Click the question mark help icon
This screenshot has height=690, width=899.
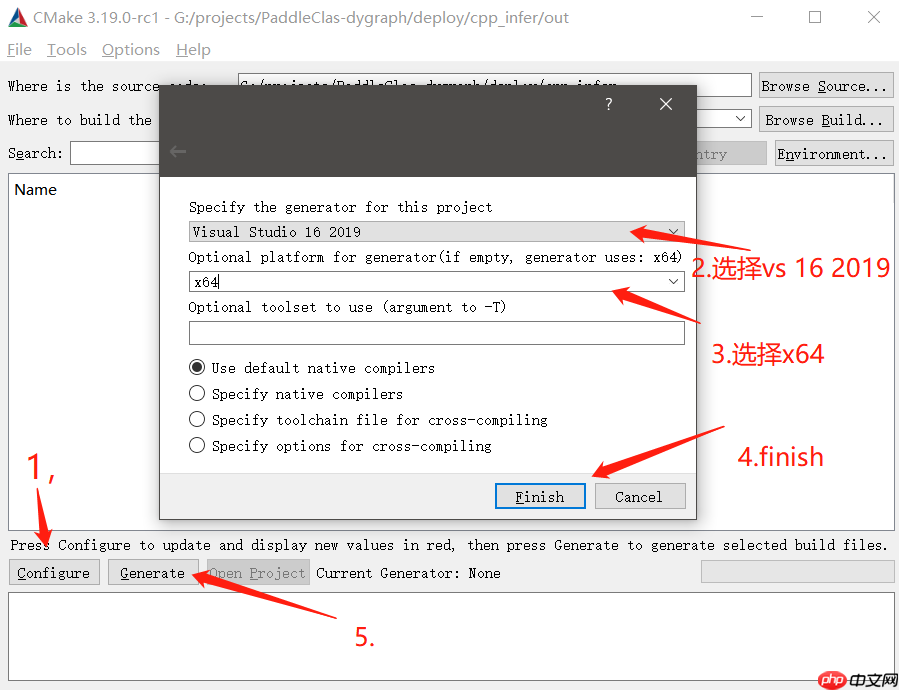click(x=608, y=104)
